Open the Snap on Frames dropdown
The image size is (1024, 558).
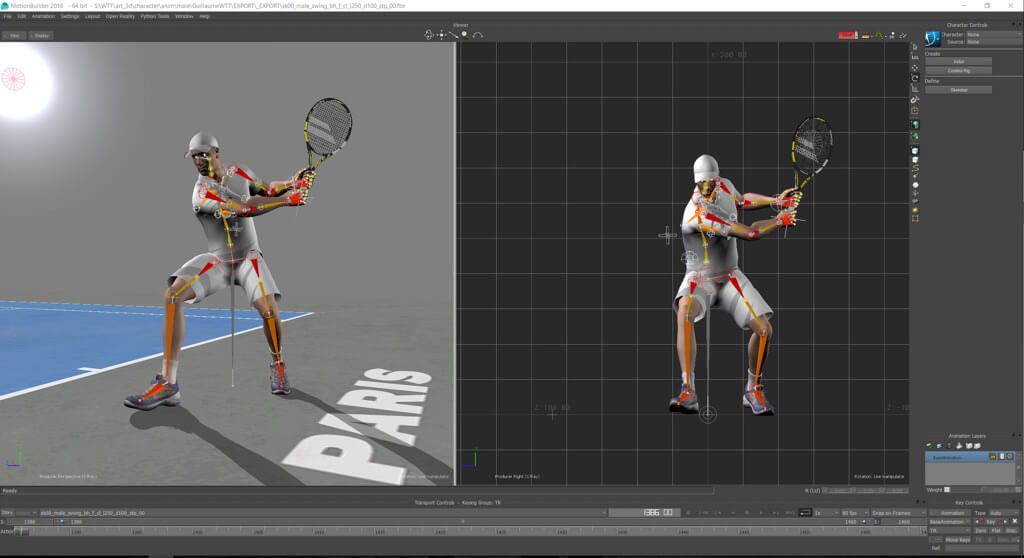pos(899,513)
